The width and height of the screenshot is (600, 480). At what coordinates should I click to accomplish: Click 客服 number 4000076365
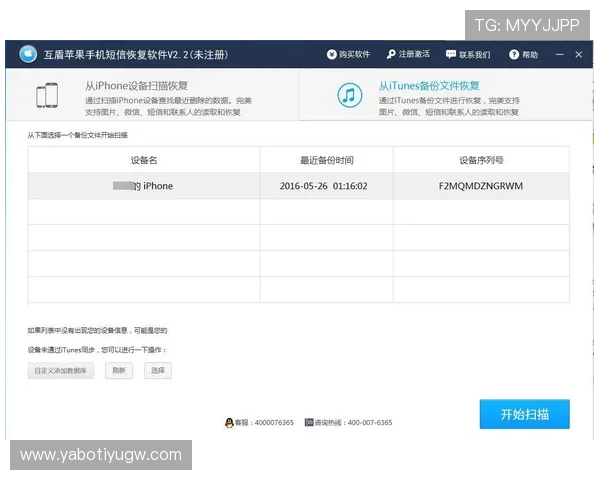point(264,423)
